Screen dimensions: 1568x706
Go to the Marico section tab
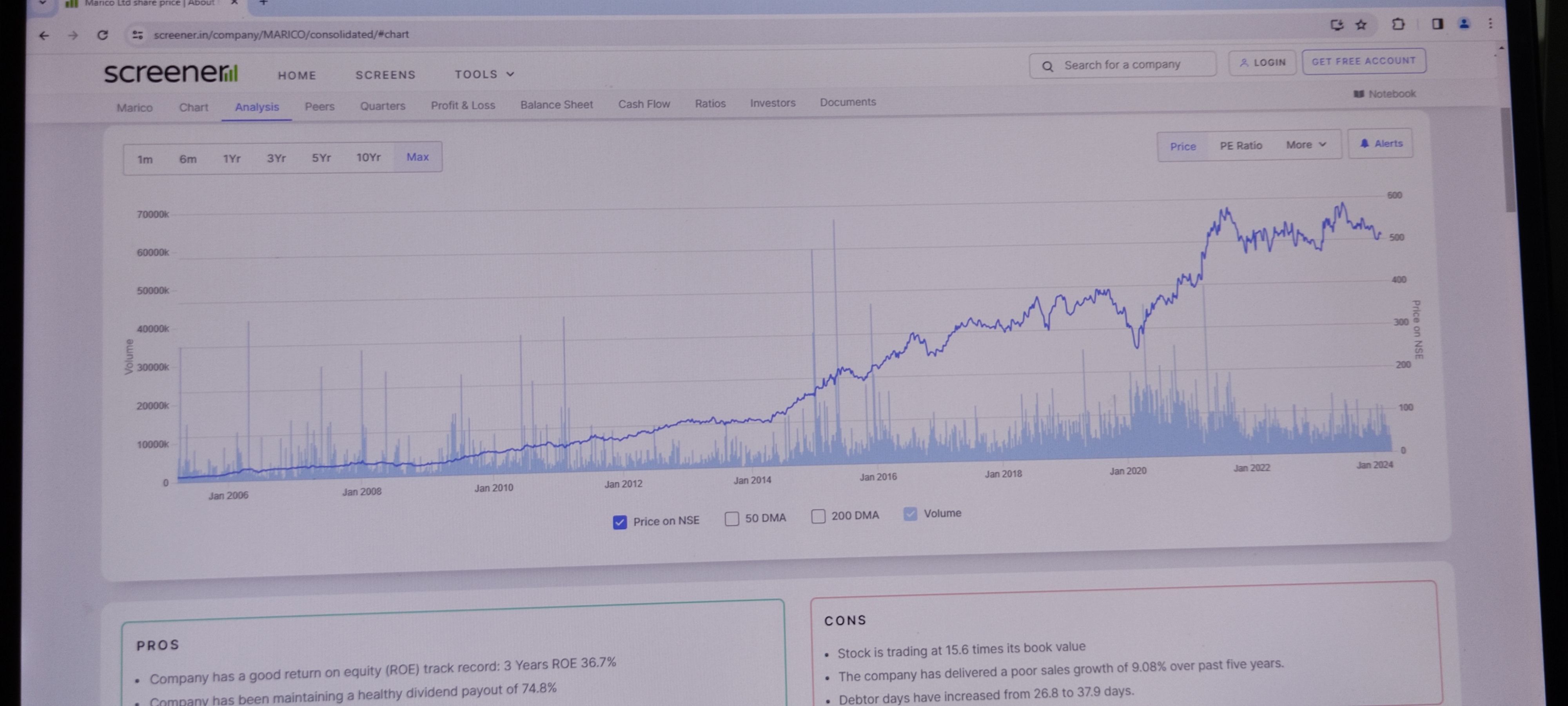(x=134, y=108)
